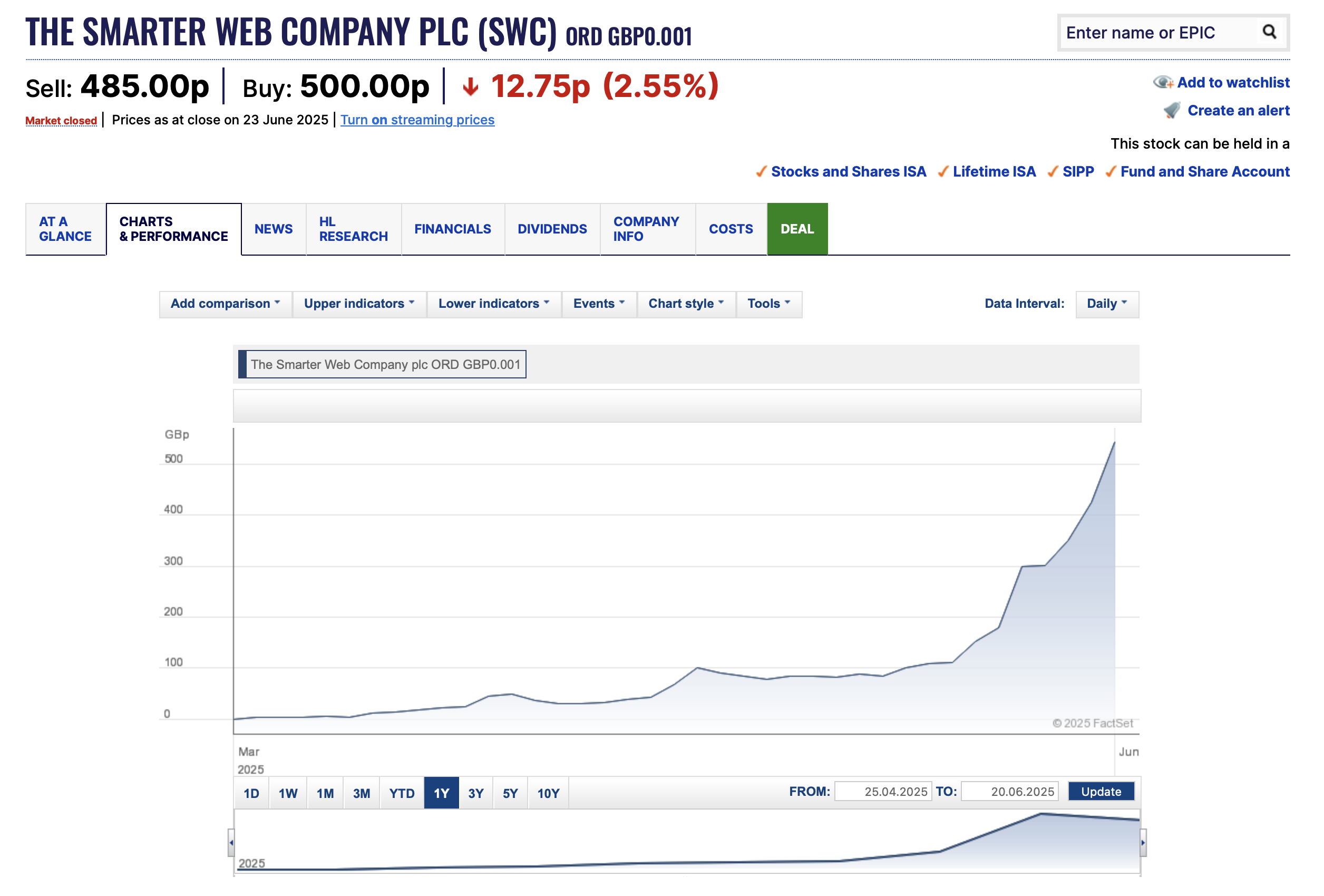Select the YTD time range

[402, 793]
